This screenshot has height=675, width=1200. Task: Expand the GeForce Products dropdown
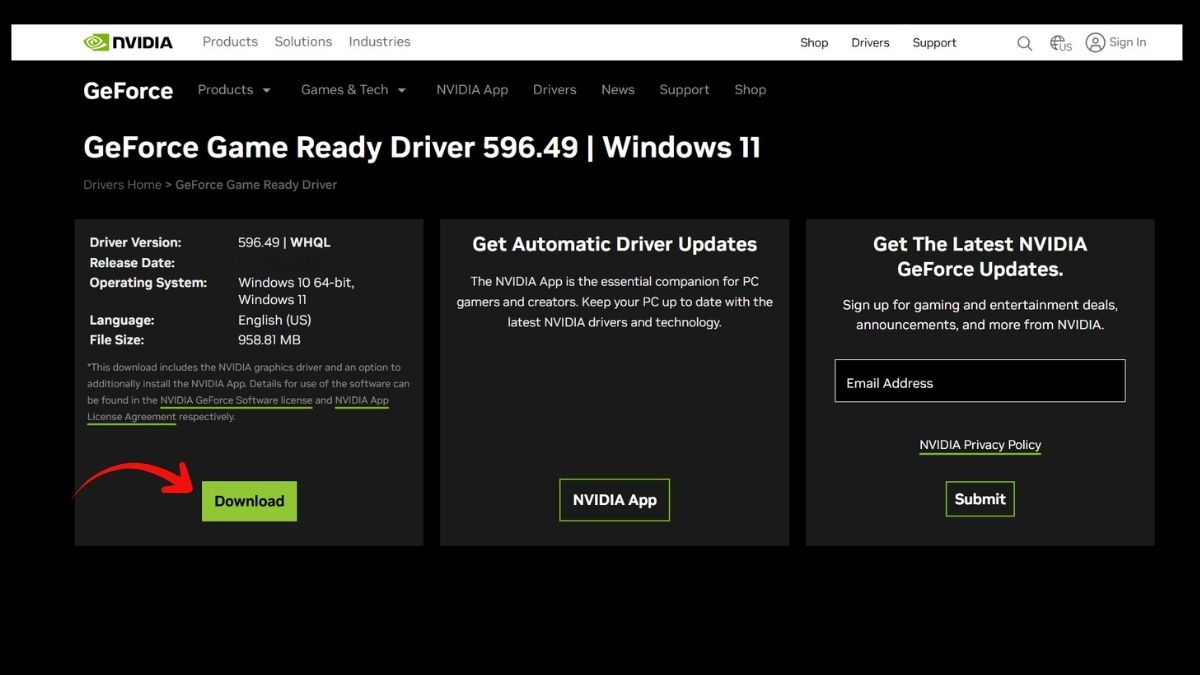click(234, 90)
